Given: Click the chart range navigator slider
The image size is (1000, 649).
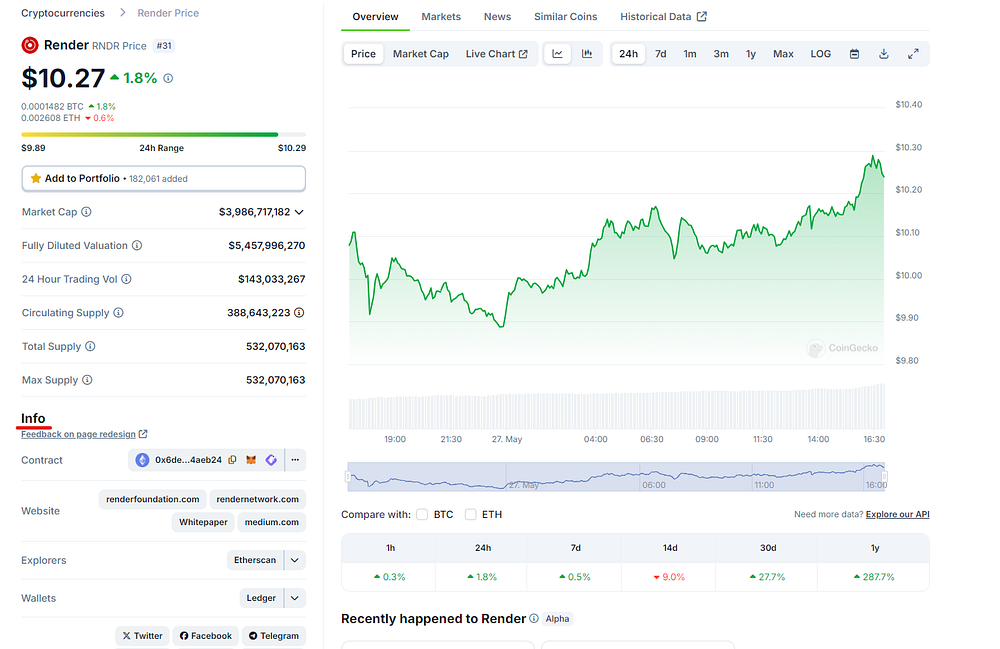Looking at the screenshot, I should pos(616,477).
